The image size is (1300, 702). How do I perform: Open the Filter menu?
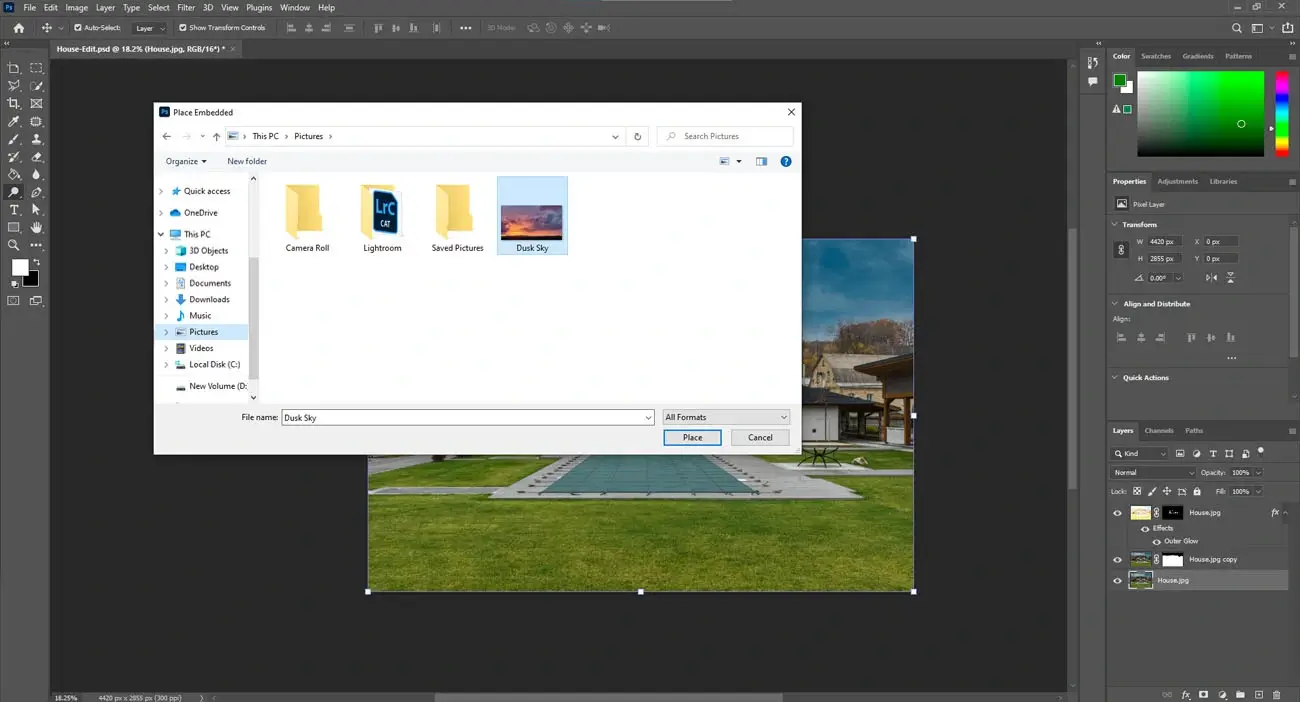coord(186,7)
